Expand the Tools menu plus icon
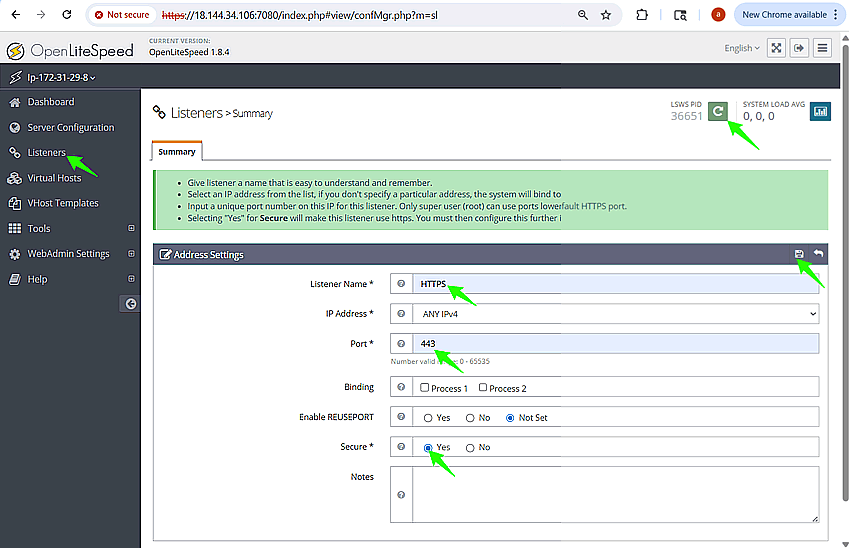 131,228
